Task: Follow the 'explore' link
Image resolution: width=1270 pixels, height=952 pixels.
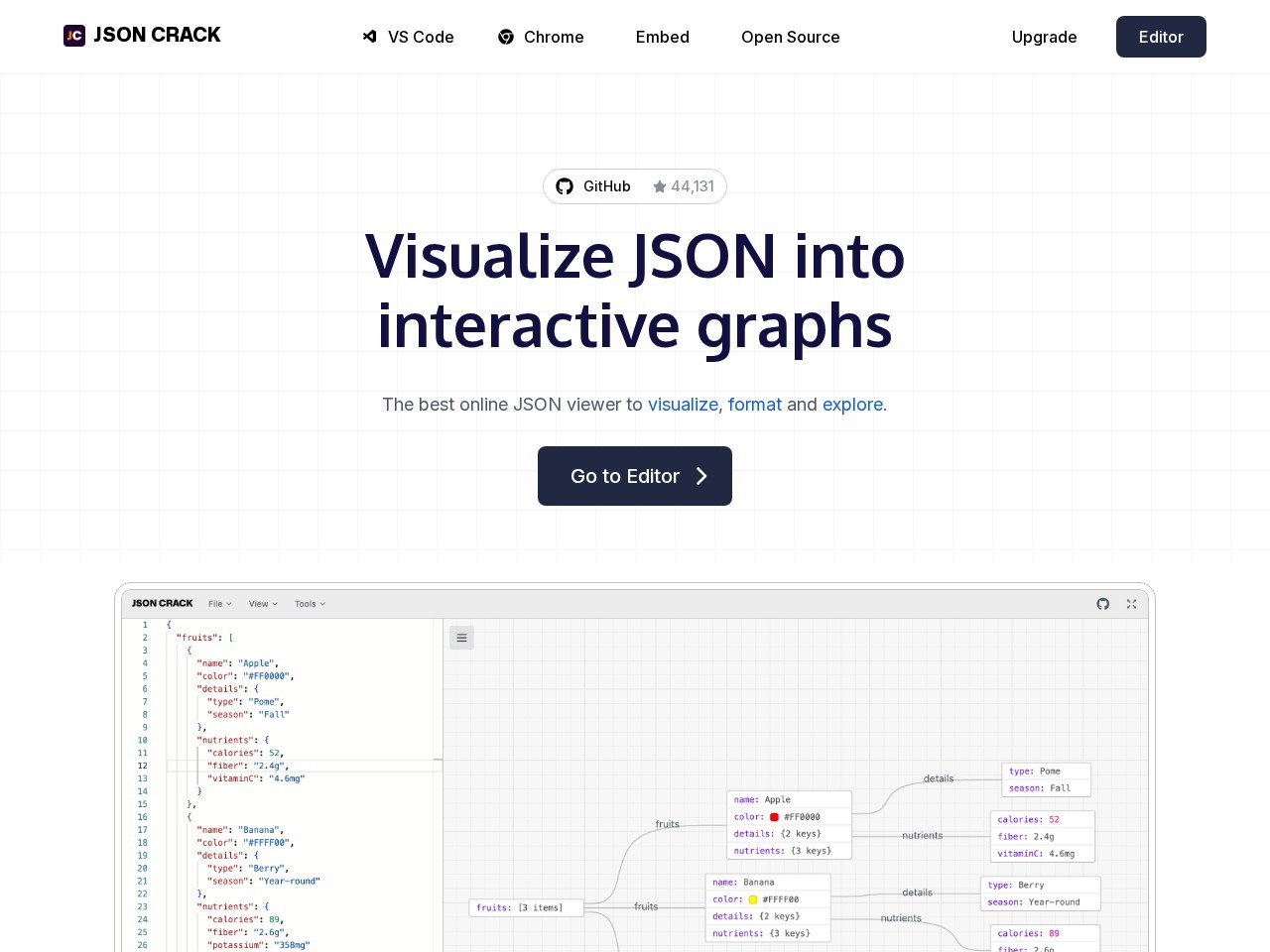Action: point(852,405)
